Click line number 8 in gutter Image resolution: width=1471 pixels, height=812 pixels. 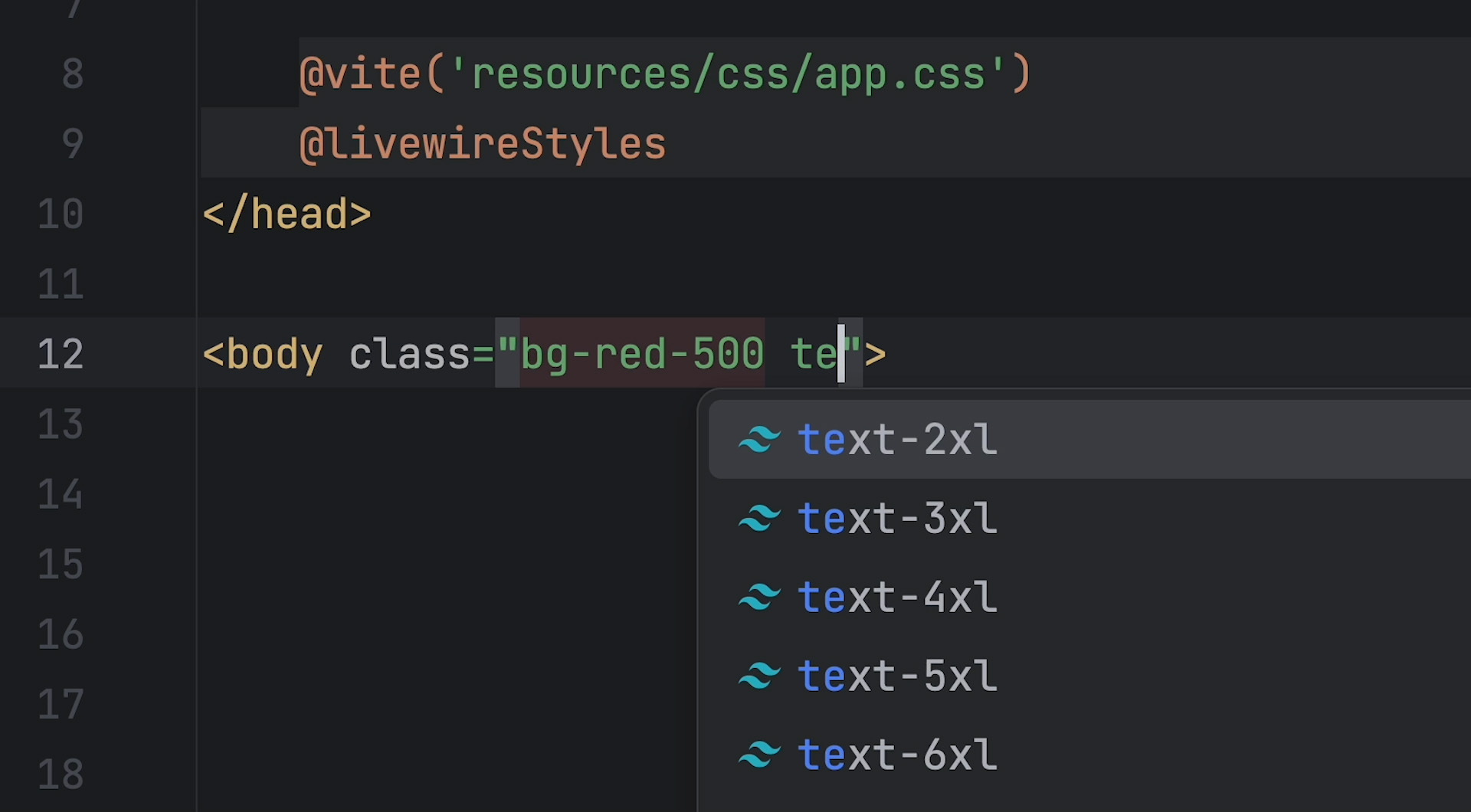pyautogui.click(x=73, y=74)
